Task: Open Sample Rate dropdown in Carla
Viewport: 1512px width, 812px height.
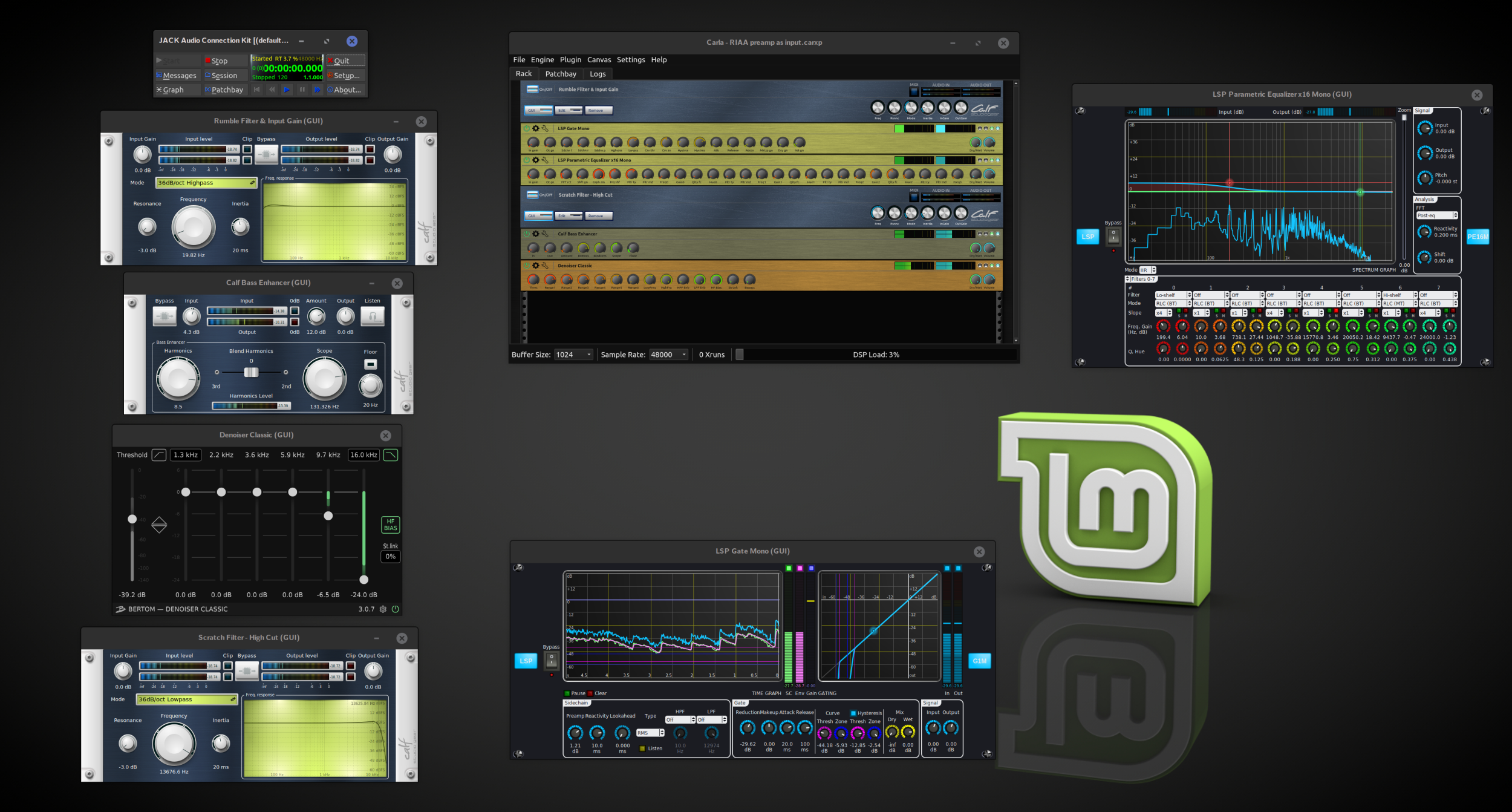Action: 668,355
